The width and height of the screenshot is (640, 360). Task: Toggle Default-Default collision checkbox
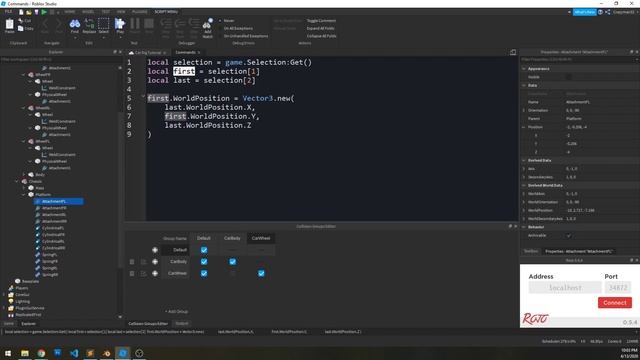[x=204, y=250]
